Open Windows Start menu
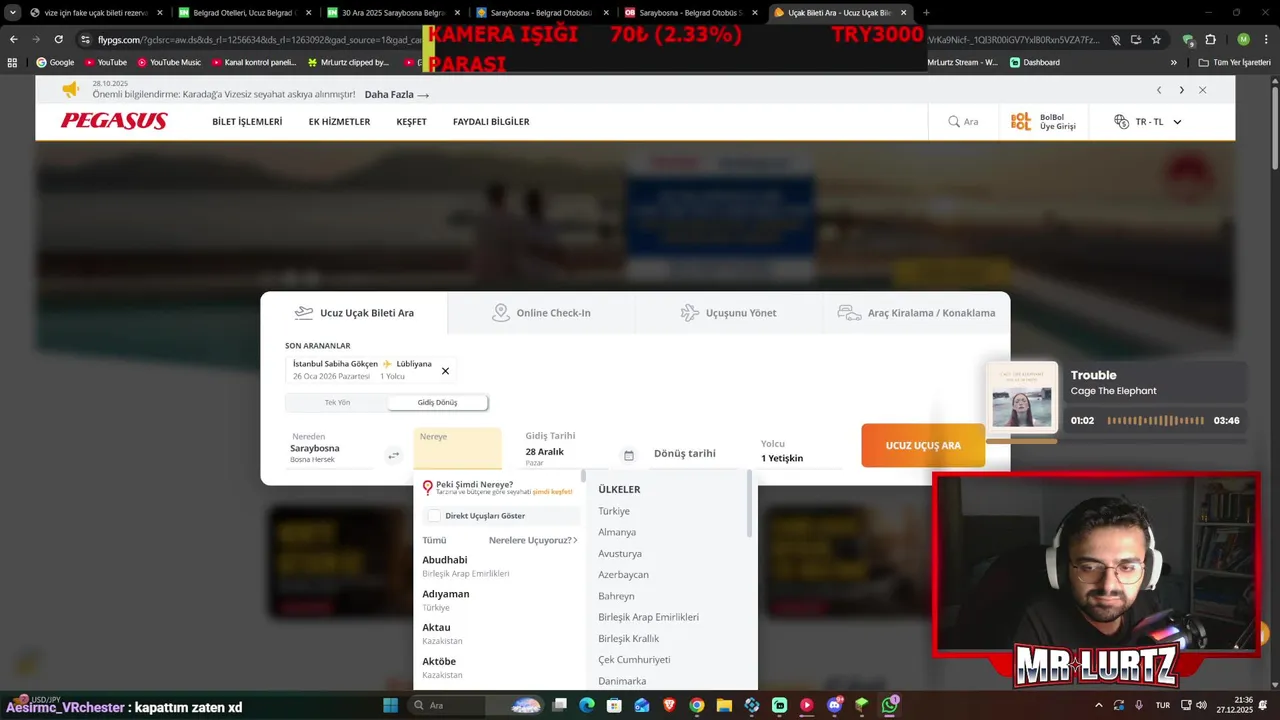Image resolution: width=1280 pixels, height=720 pixels. (390, 705)
